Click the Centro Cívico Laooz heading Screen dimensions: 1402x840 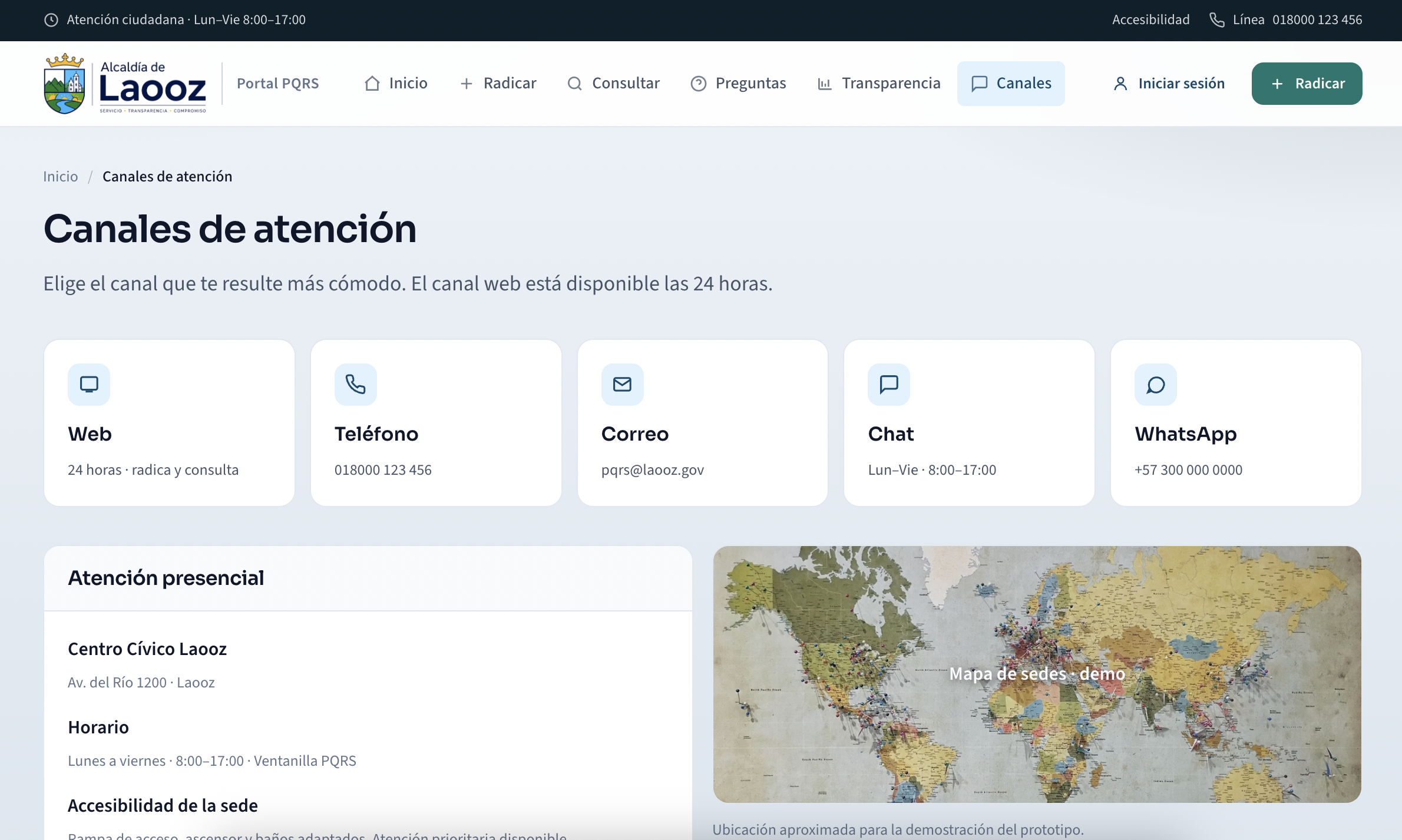click(147, 649)
